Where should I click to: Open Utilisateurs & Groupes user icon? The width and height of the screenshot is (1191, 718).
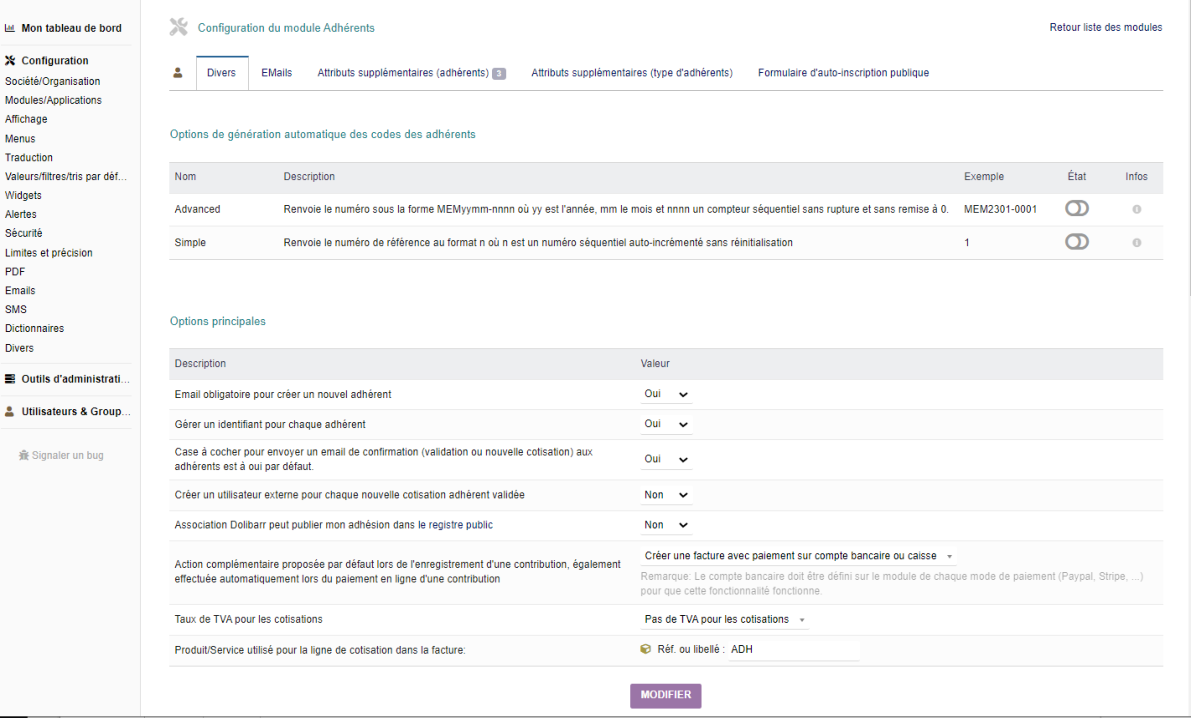coord(10,411)
